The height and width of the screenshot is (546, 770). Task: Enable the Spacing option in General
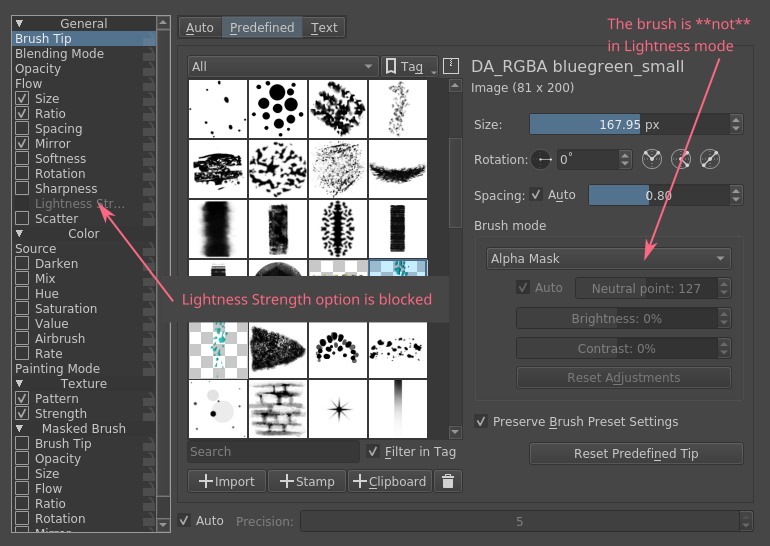click(22, 129)
